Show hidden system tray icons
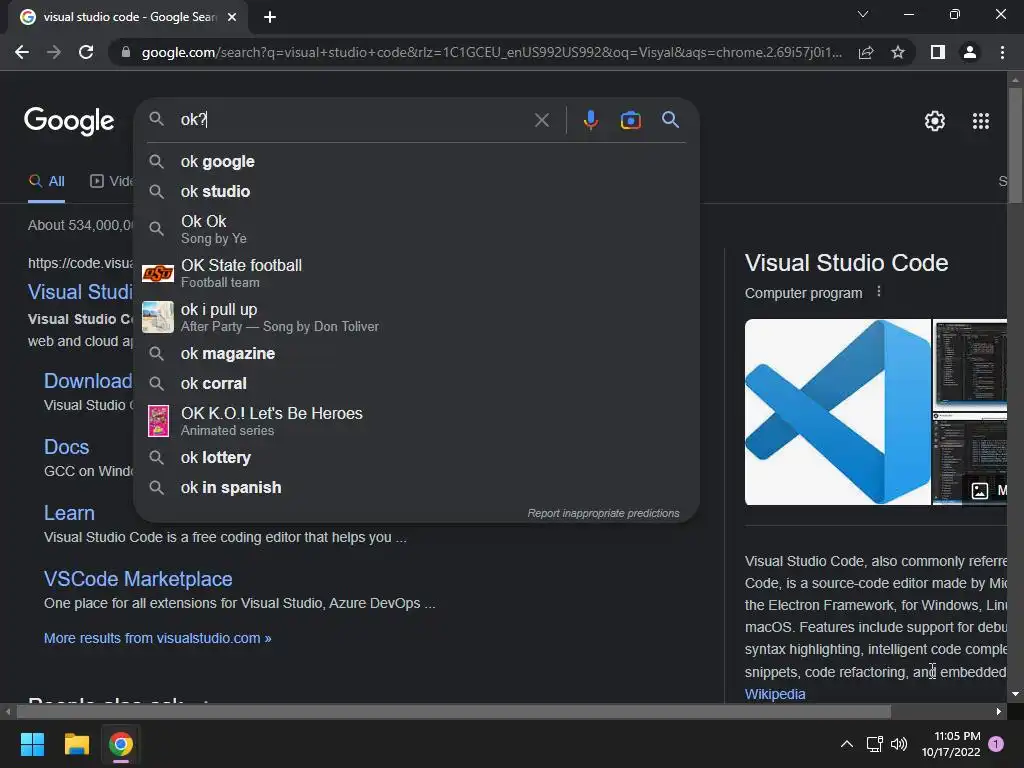This screenshot has width=1024, height=768. (x=846, y=744)
